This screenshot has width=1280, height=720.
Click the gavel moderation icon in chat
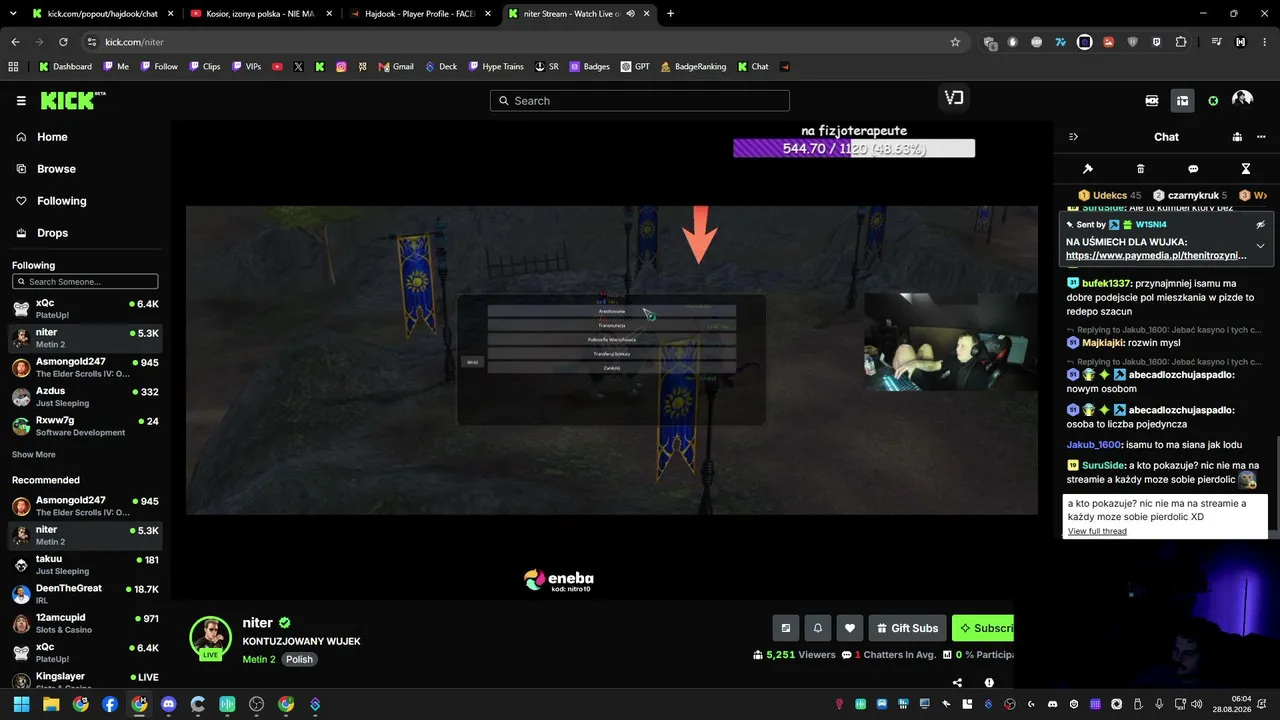[x=1088, y=169]
